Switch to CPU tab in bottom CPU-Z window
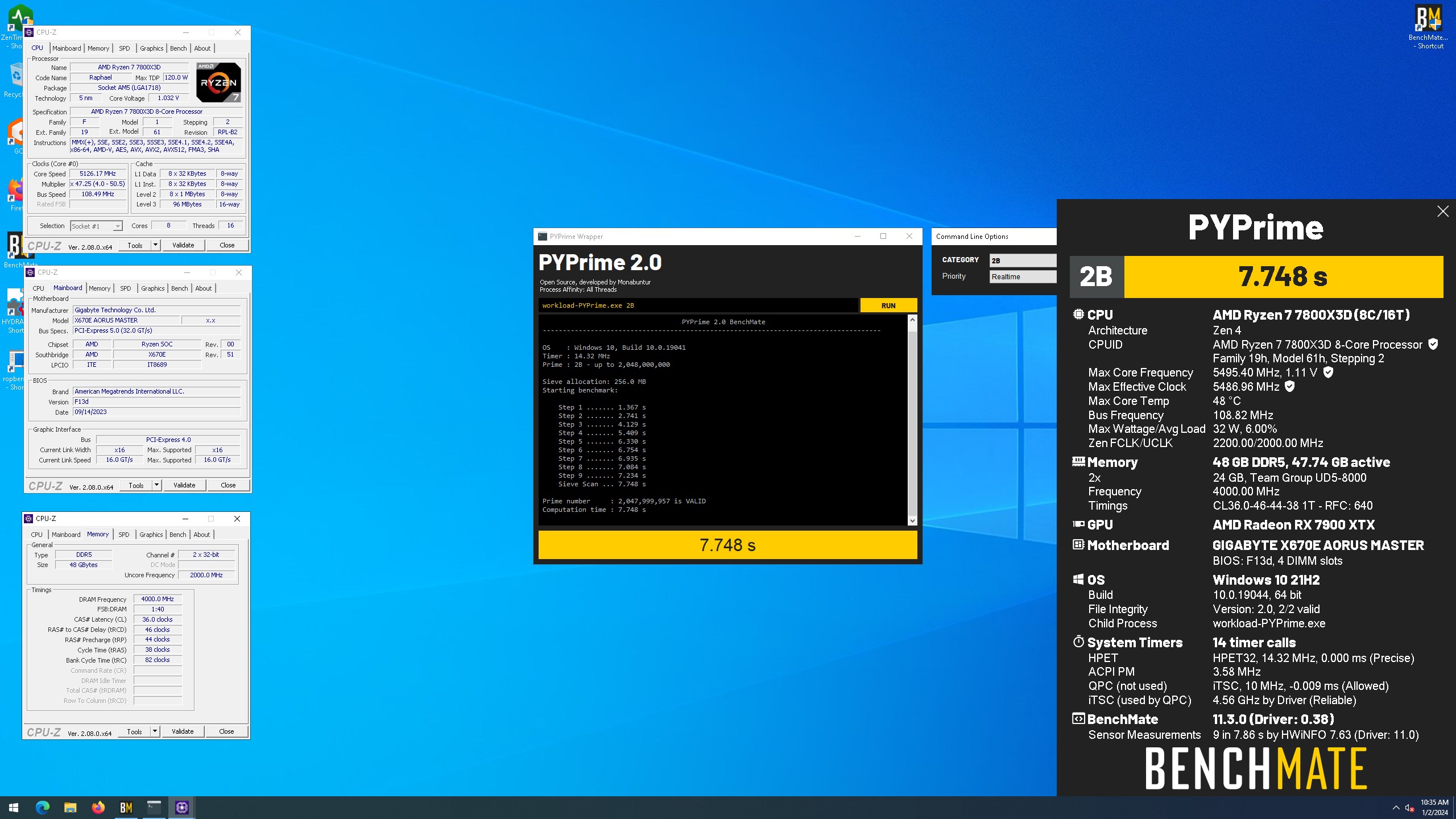Viewport: 1456px width, 819px height. click(37, 535)
